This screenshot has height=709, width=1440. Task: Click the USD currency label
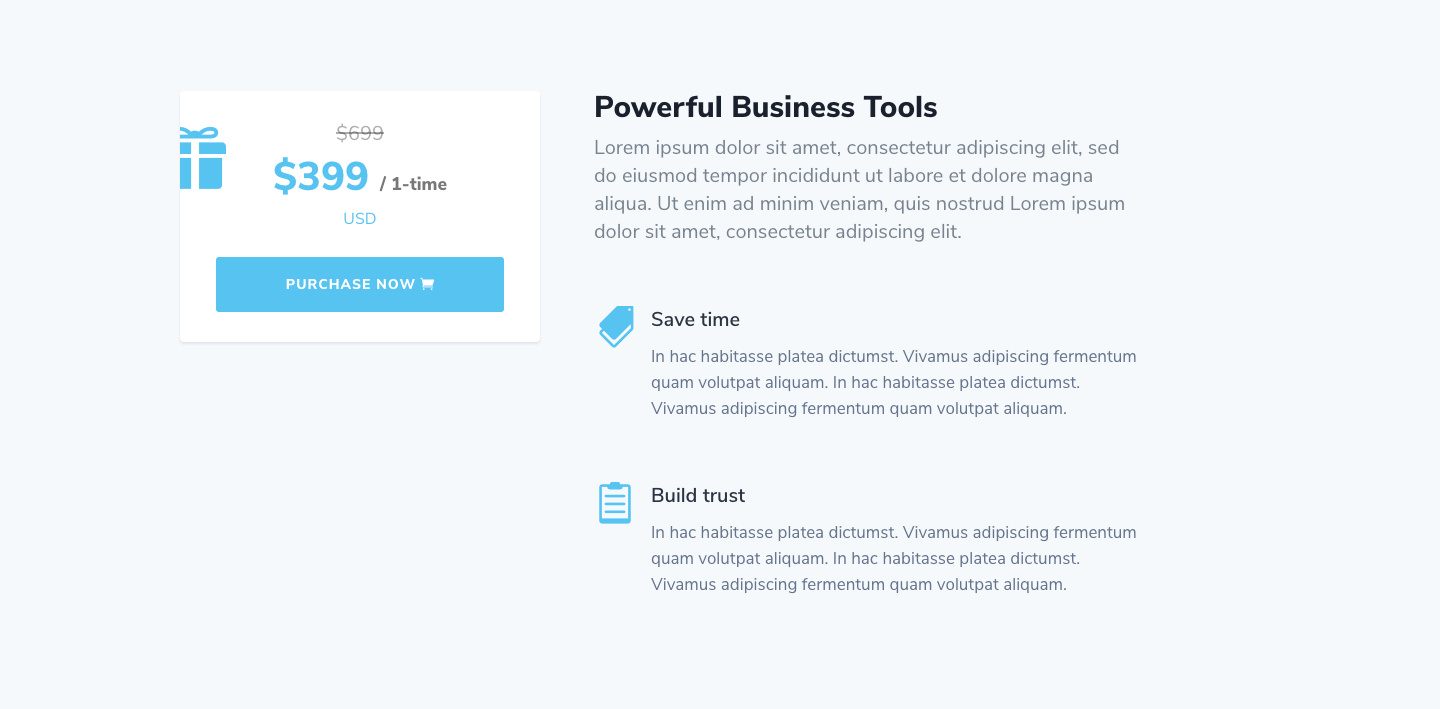[360, 219]
